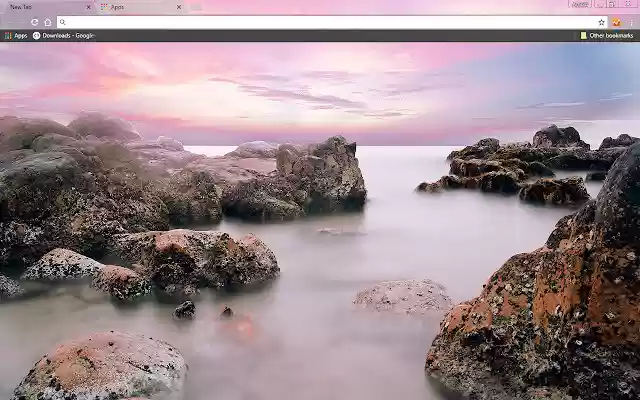Viewport: 640px width, 400px height.
Task: Open a new tab with the new-tab button
Action: (x=196, y=7)
